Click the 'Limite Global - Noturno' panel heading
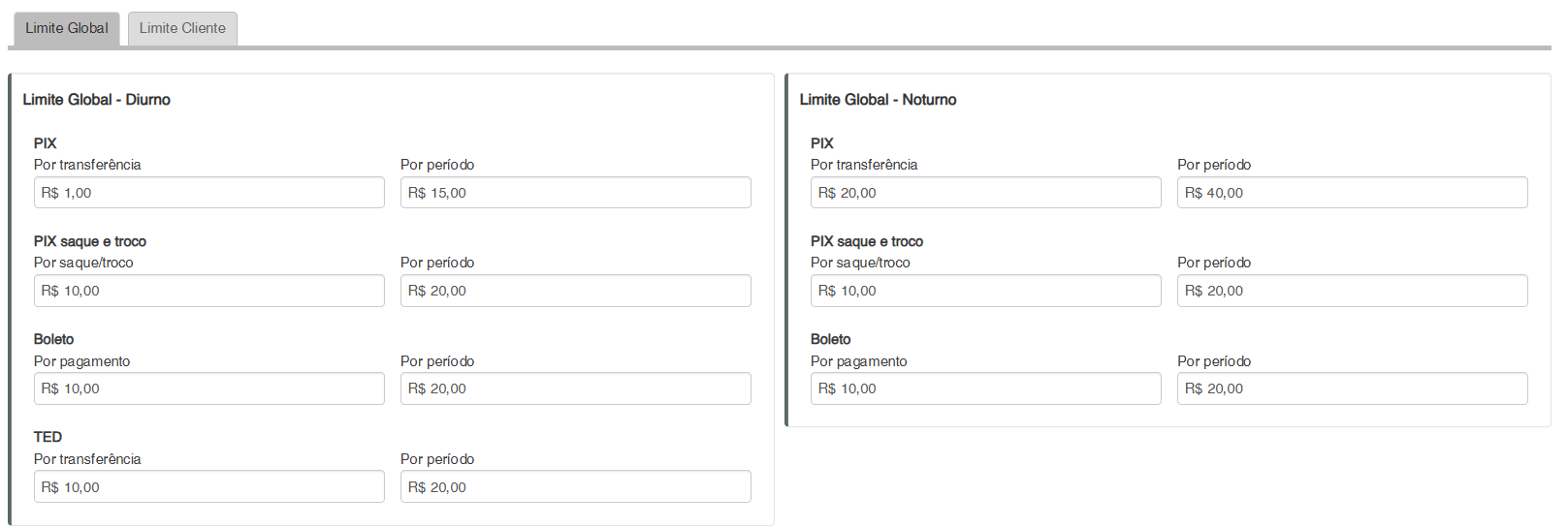This screenshot has height=528, width=1568. pyautogui.click(x=878, y=100)
